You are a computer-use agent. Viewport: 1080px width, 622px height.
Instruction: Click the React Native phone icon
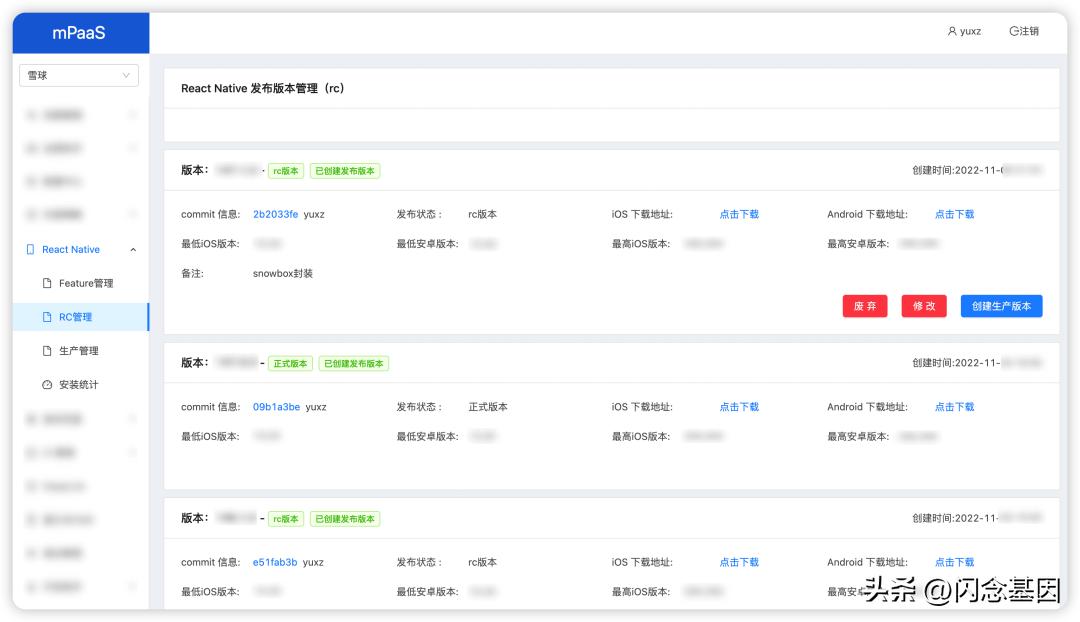click(x=31, y=250)
